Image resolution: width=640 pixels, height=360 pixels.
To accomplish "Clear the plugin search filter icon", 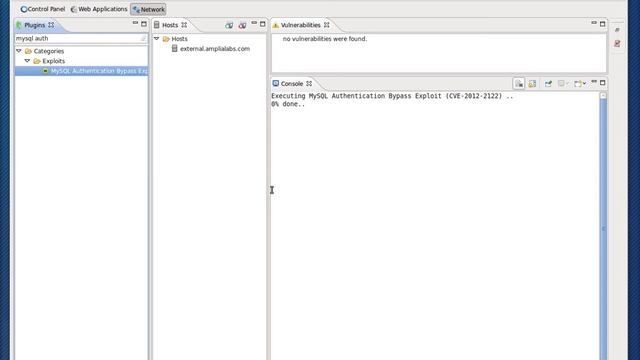I will click(x=143, y=38).
